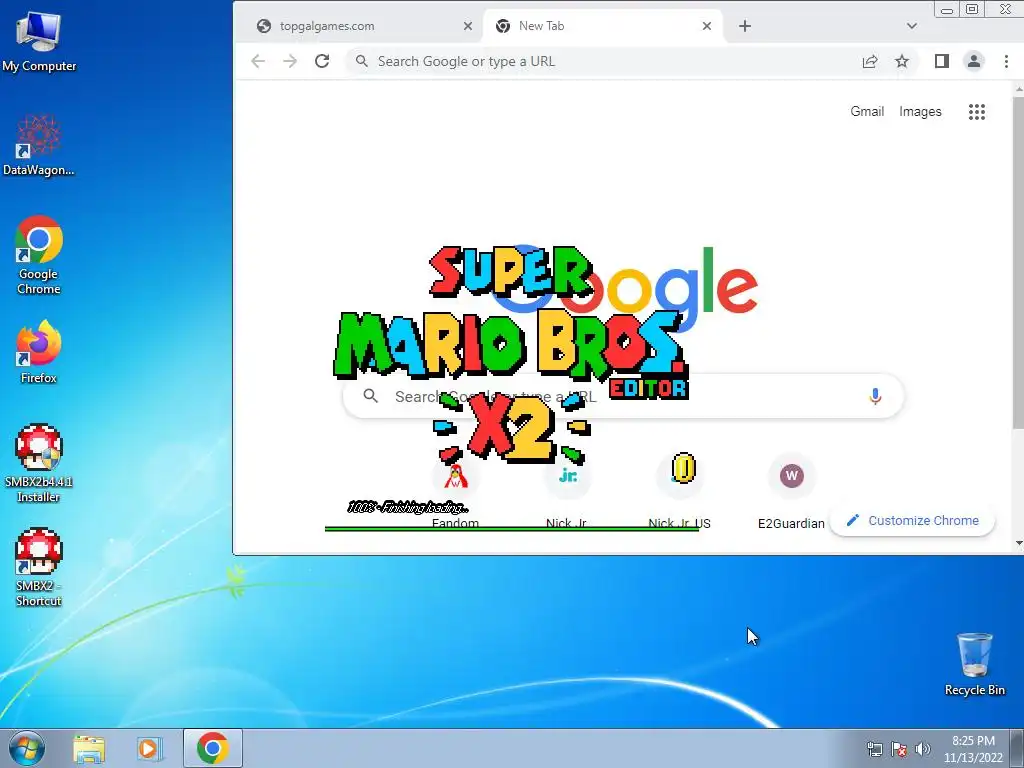Viewport: 1024px width, 768px height.
Task: Close the topgalgames.com tab
Action: click(x=468, y=26)
